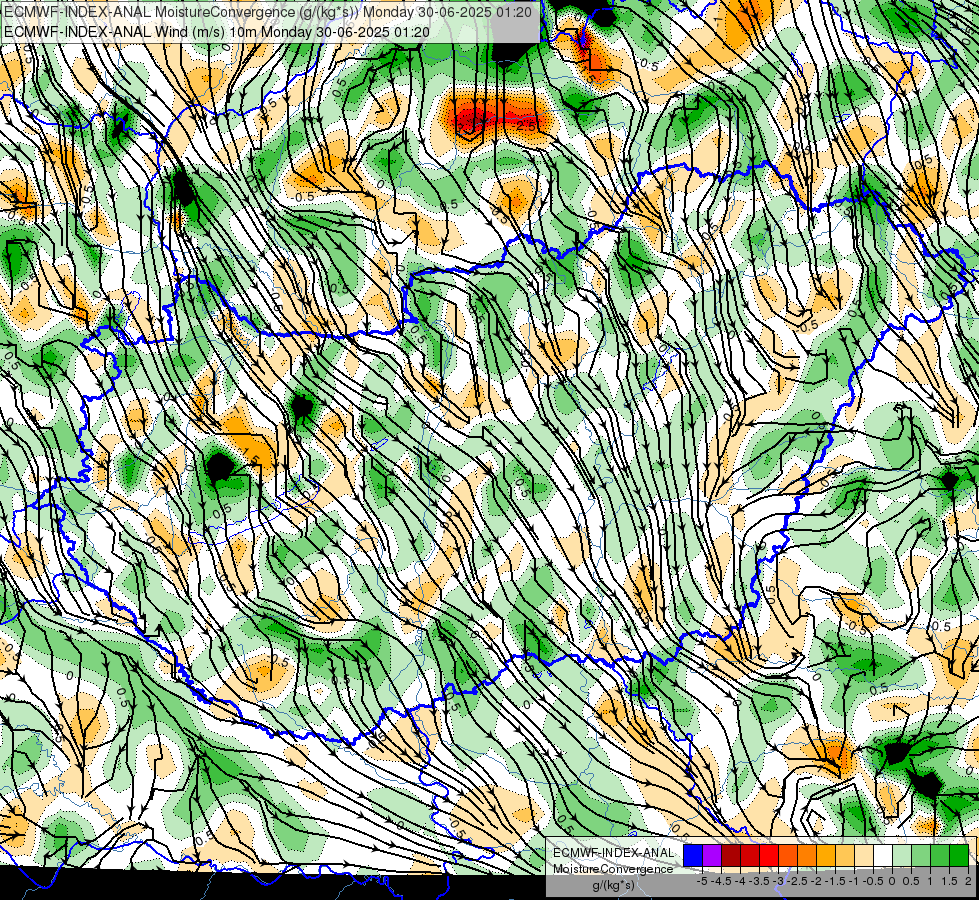This screenshot has width=979, height=900.
Task: Choose the medium green swatch between 1 and 1.5
Action: (x=940, y=855)
